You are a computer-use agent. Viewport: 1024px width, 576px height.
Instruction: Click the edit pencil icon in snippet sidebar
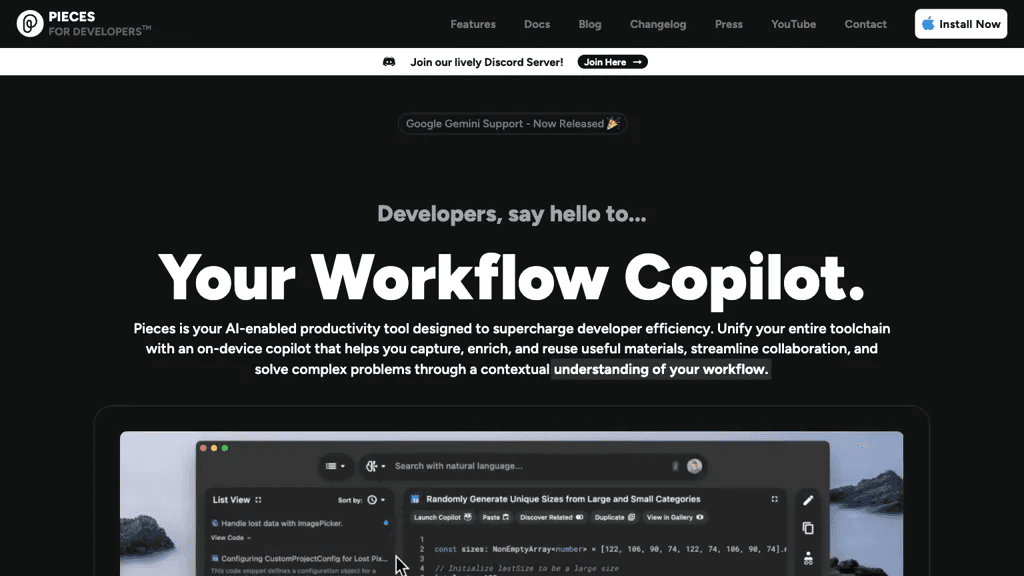tap(808, 500)
